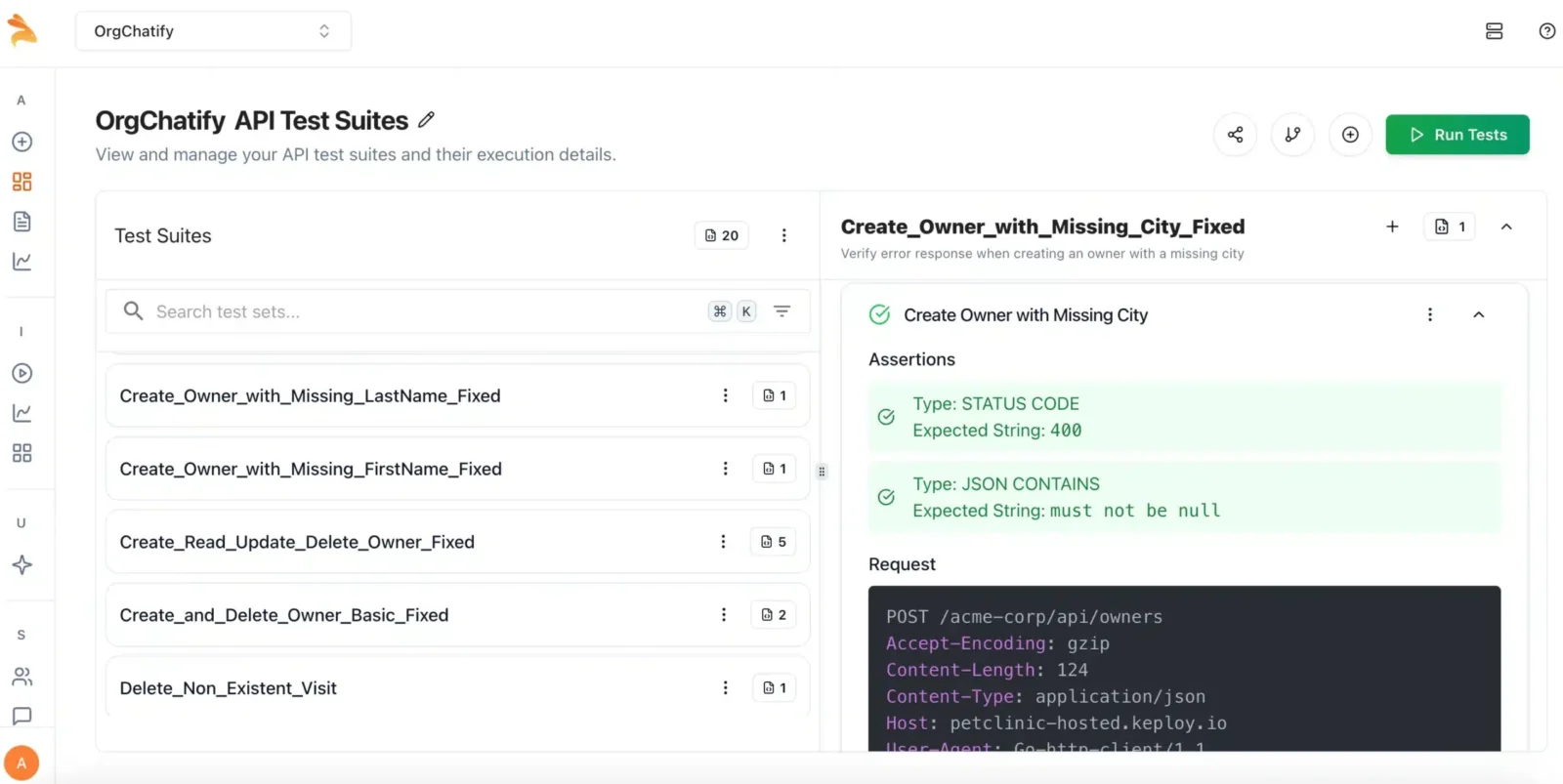Viewport: 1563px width, 784px height.
Task: Open menu for Create_Owner_with_Missing_FirstName_Fixed
Action: tap(725, 469)
